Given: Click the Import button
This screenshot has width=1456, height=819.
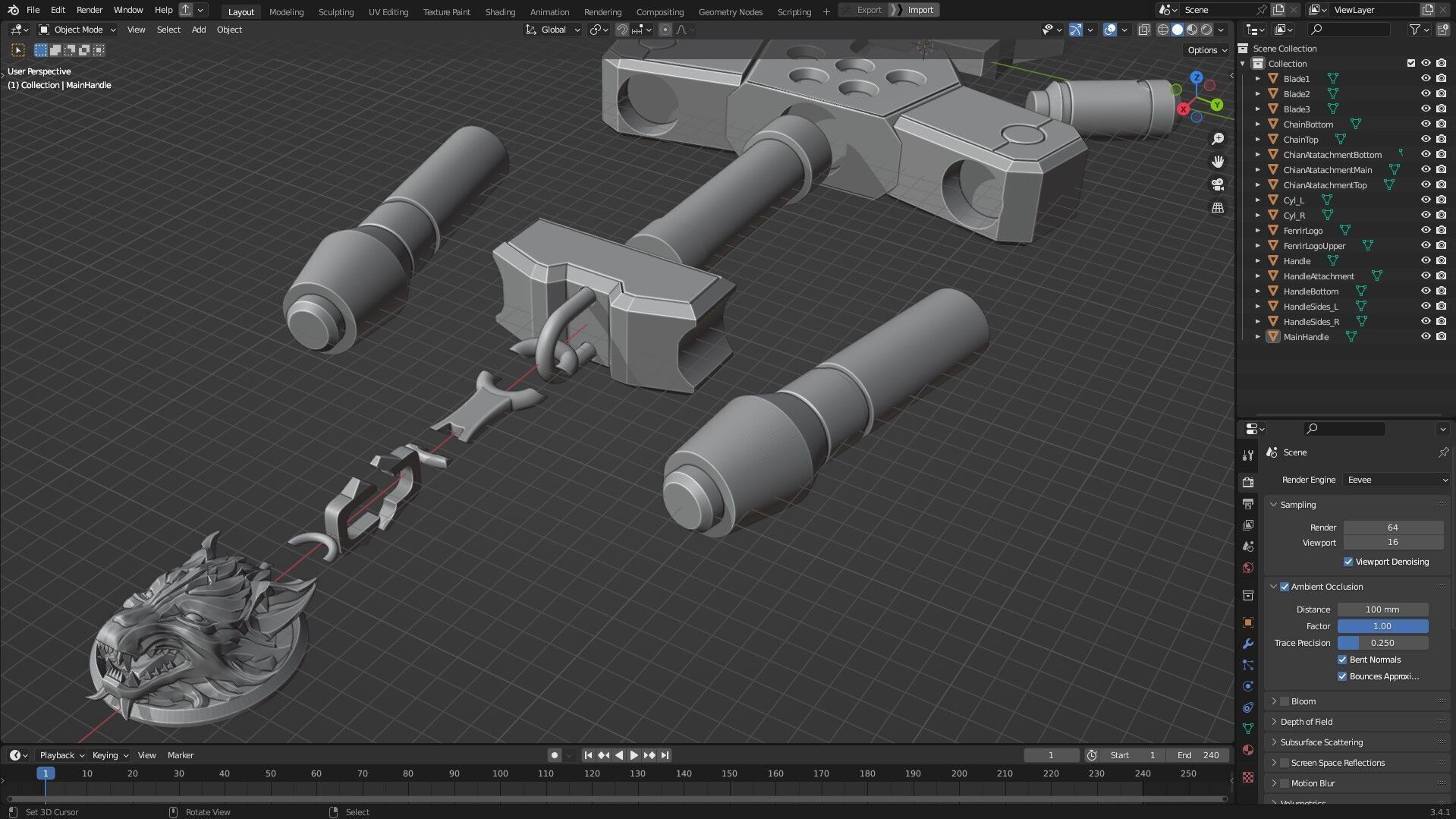Looking at the screenshot, I should (914, 10).
